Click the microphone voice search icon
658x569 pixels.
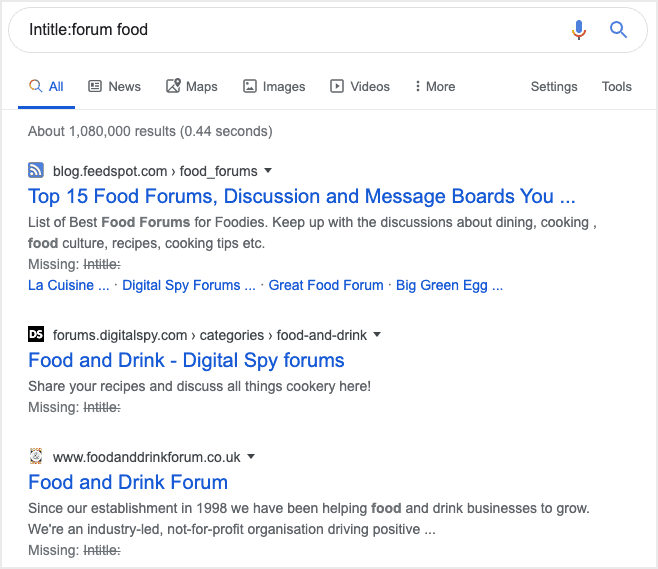tap(579, 30)
